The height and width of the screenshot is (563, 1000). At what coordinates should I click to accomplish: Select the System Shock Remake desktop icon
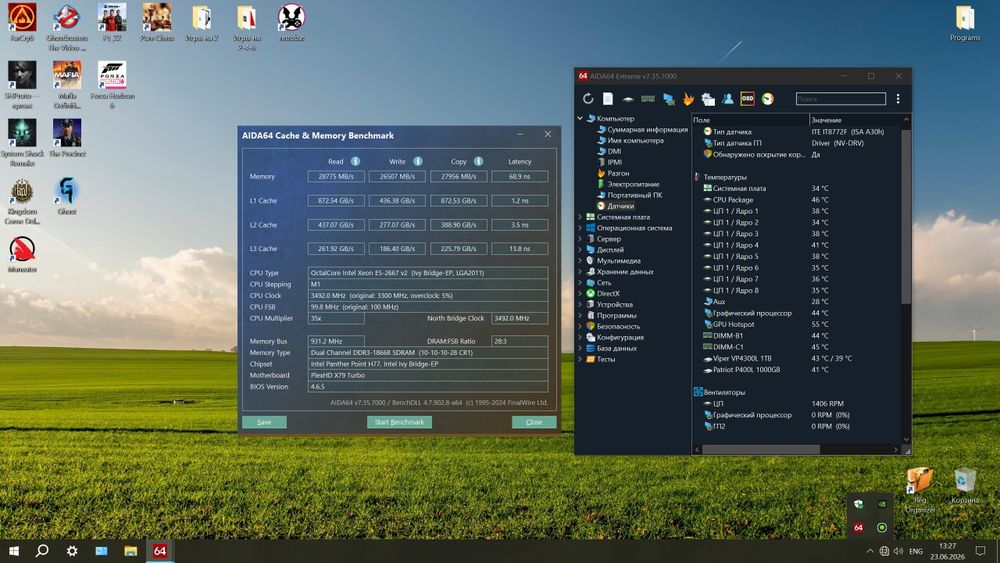point(22,143)
